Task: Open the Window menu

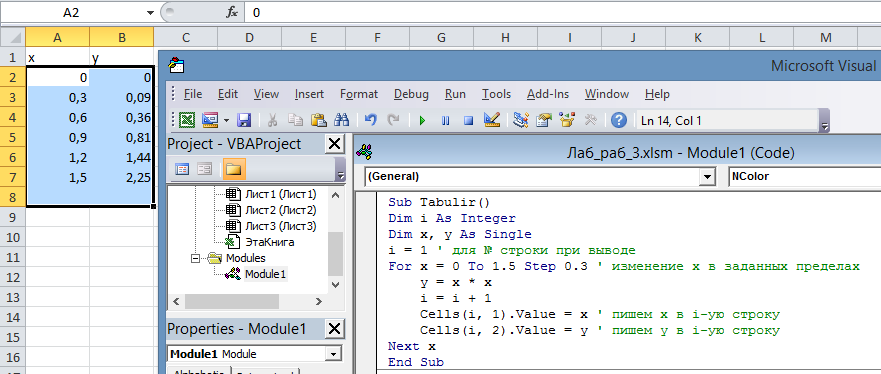Action: tap(607, 94)
